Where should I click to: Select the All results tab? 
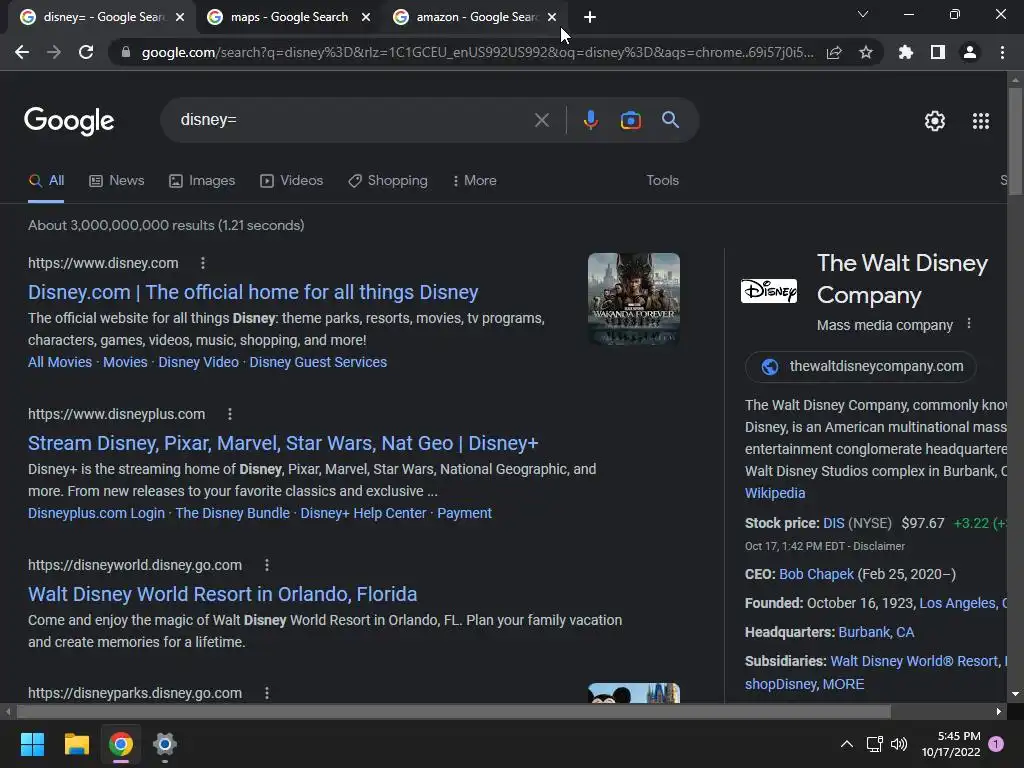pyautogui.click(x=46, y=181)
